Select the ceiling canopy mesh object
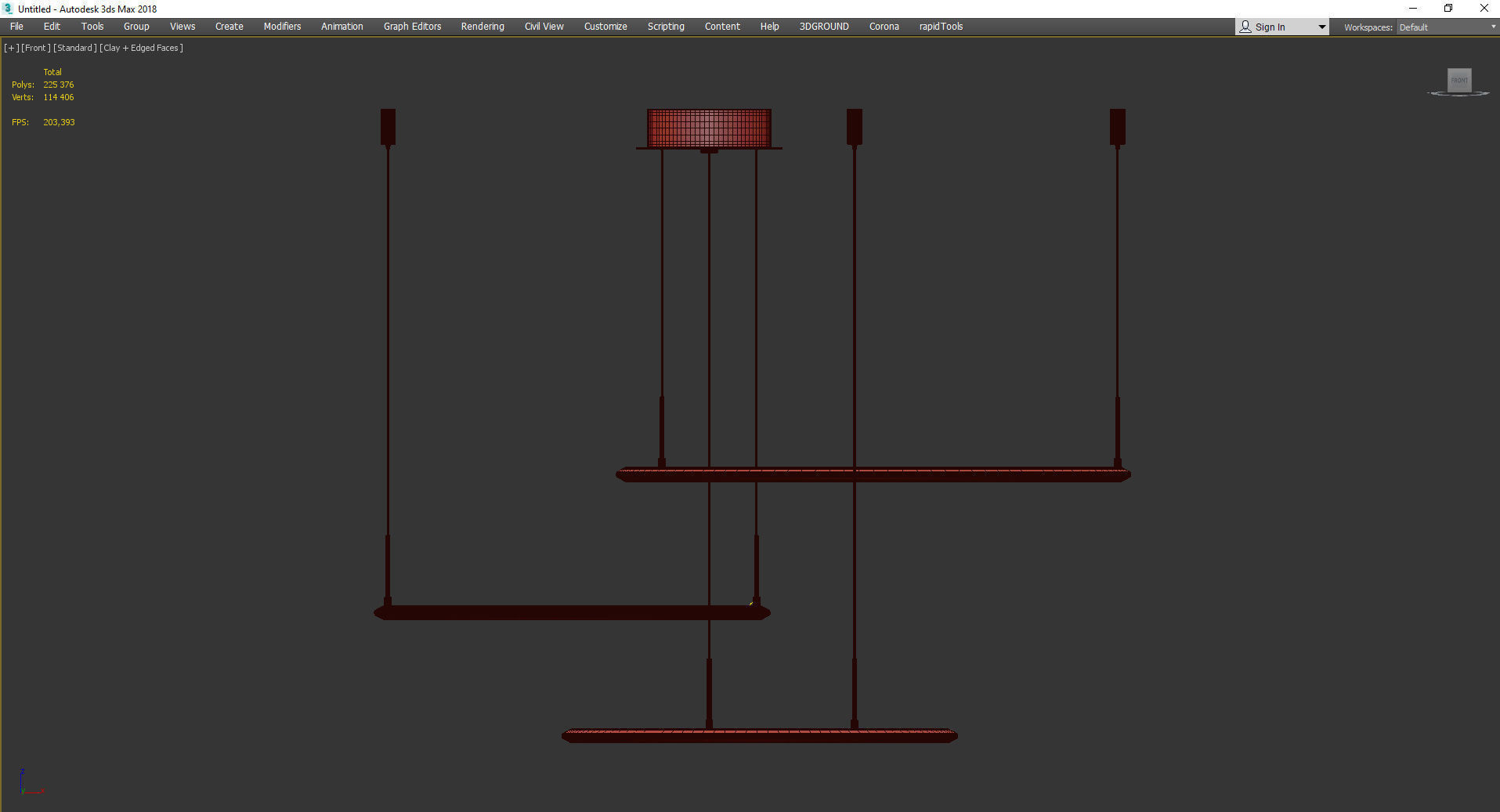This screenshot has width=1500, height=812. pyautogui.click(x=709, y=128)
